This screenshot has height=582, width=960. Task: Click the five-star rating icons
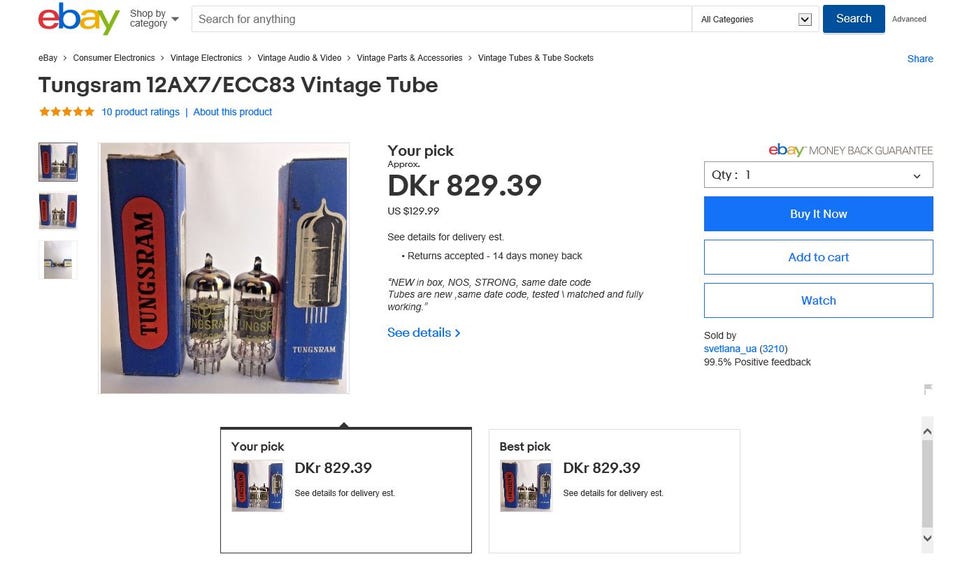(67, 112)
